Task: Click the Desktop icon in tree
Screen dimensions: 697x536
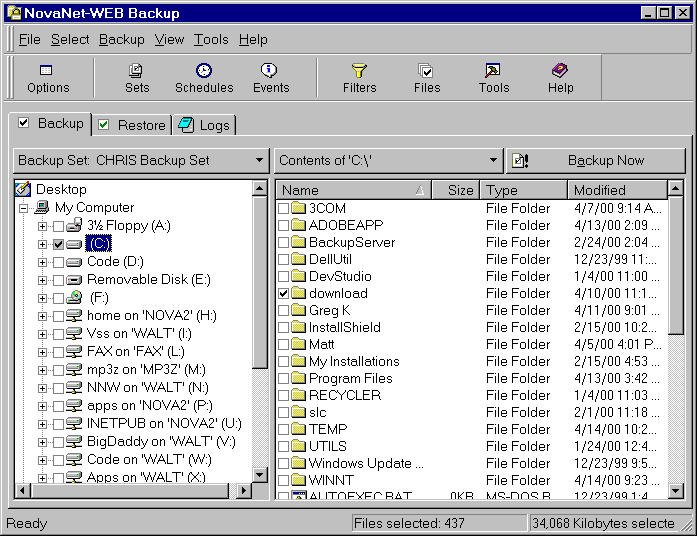Action: [x=23, y=189]
